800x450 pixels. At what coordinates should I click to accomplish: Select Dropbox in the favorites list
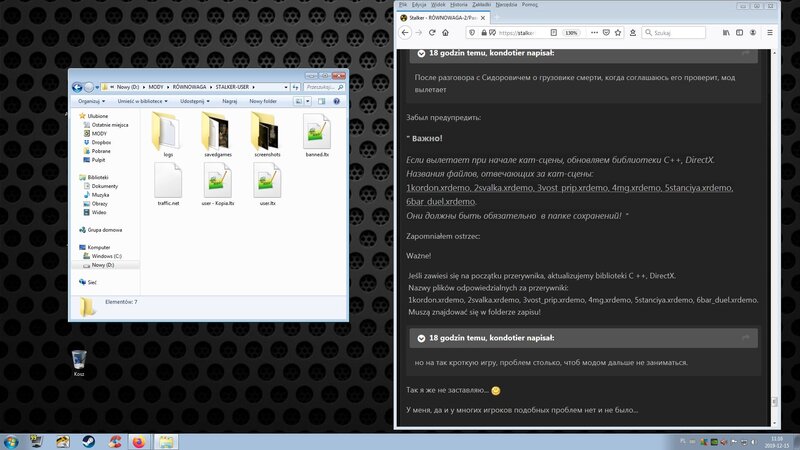(x=100, y=142)
